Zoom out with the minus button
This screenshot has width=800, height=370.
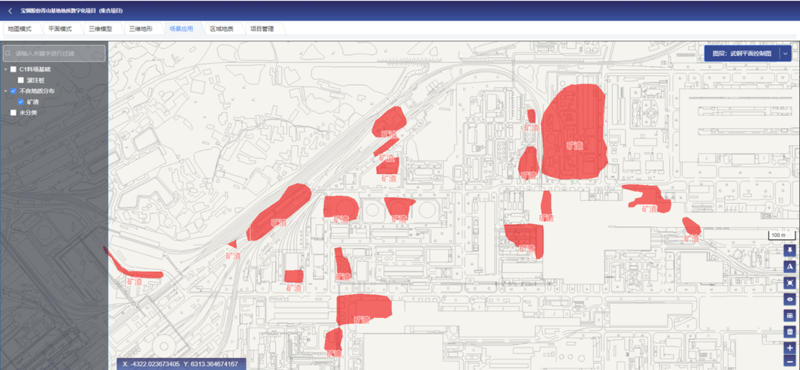pos(790,362)
